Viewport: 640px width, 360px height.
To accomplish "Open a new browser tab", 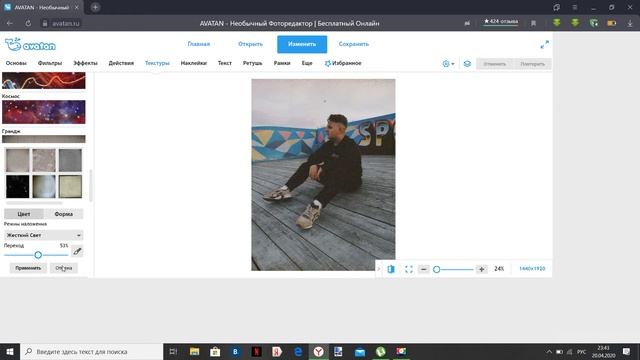I will [x=95, y=7].
